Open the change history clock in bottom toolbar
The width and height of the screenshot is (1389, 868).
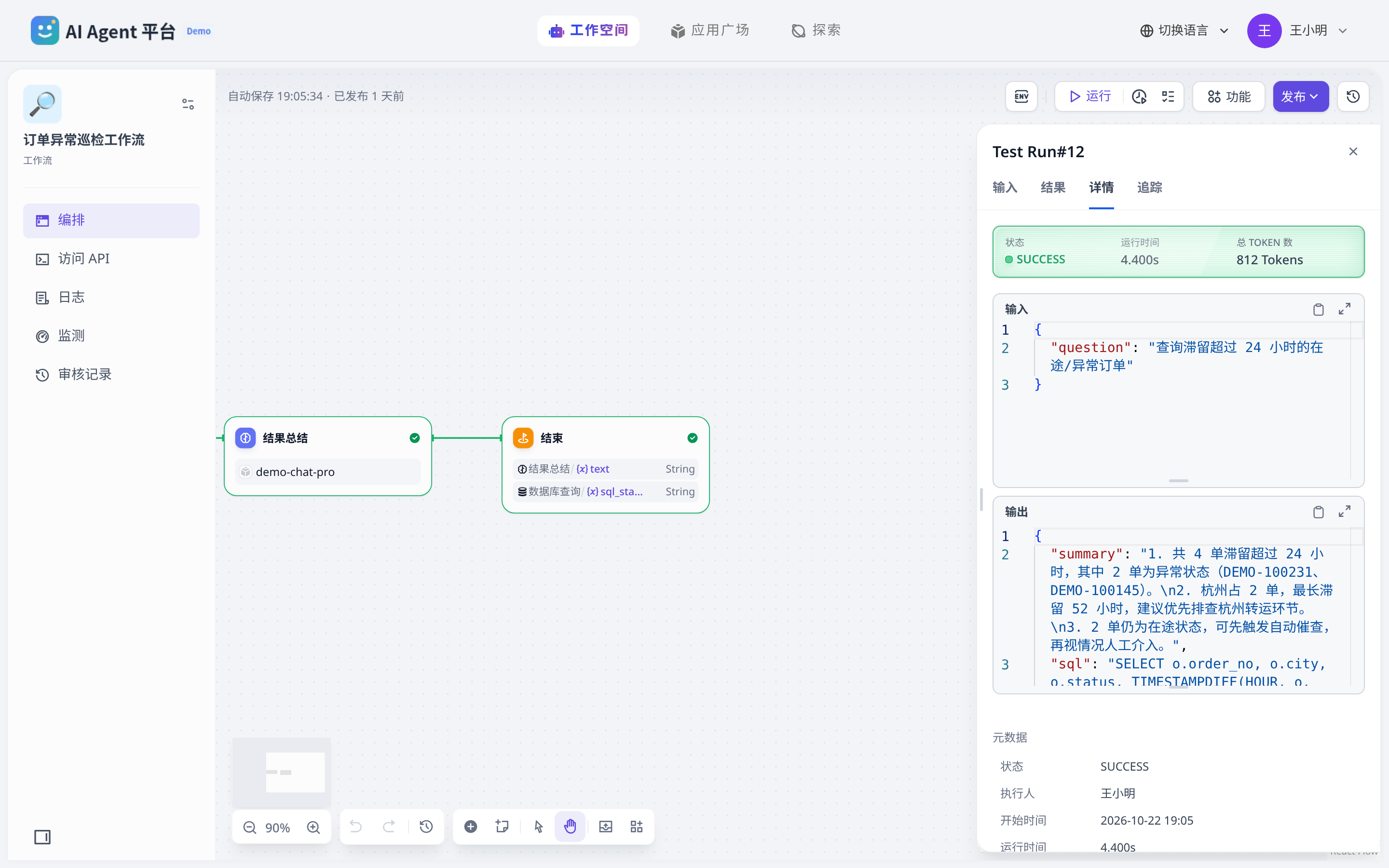[426, 827]
